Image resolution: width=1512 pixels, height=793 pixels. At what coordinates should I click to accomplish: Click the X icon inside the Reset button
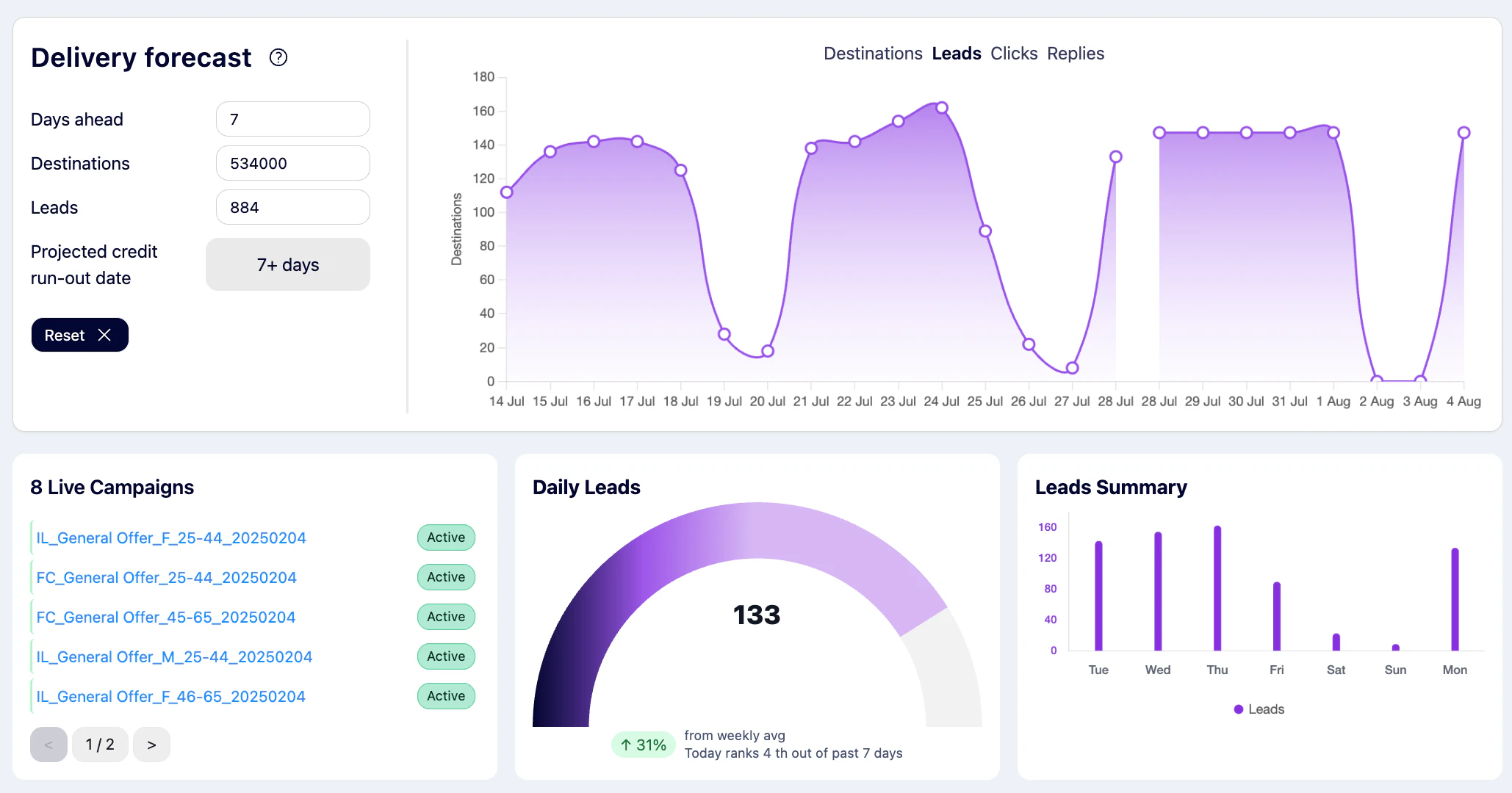click(x=106, y=335)
